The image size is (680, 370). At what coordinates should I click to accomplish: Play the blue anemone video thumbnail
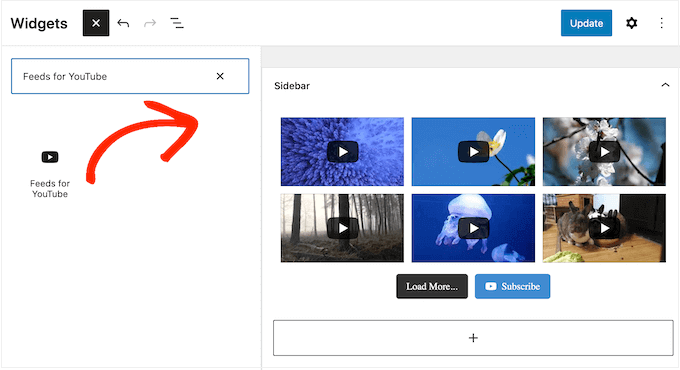point(342,152)
